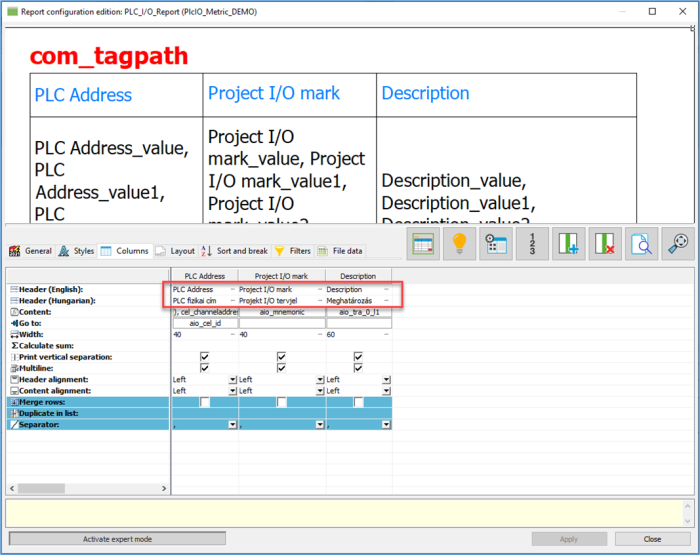The height and width of the screenshot is (555, 700).
Task: Switch to the General tab
Action: coord(31,251)
